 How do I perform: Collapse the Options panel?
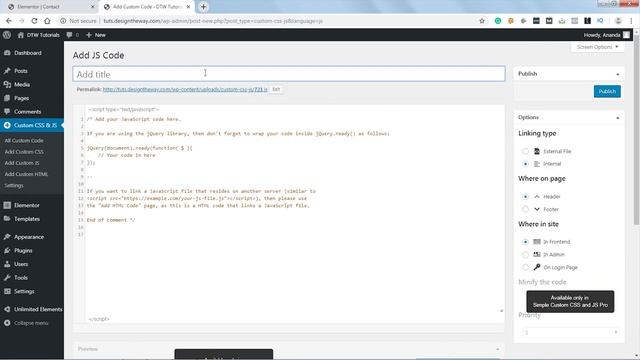618,118
